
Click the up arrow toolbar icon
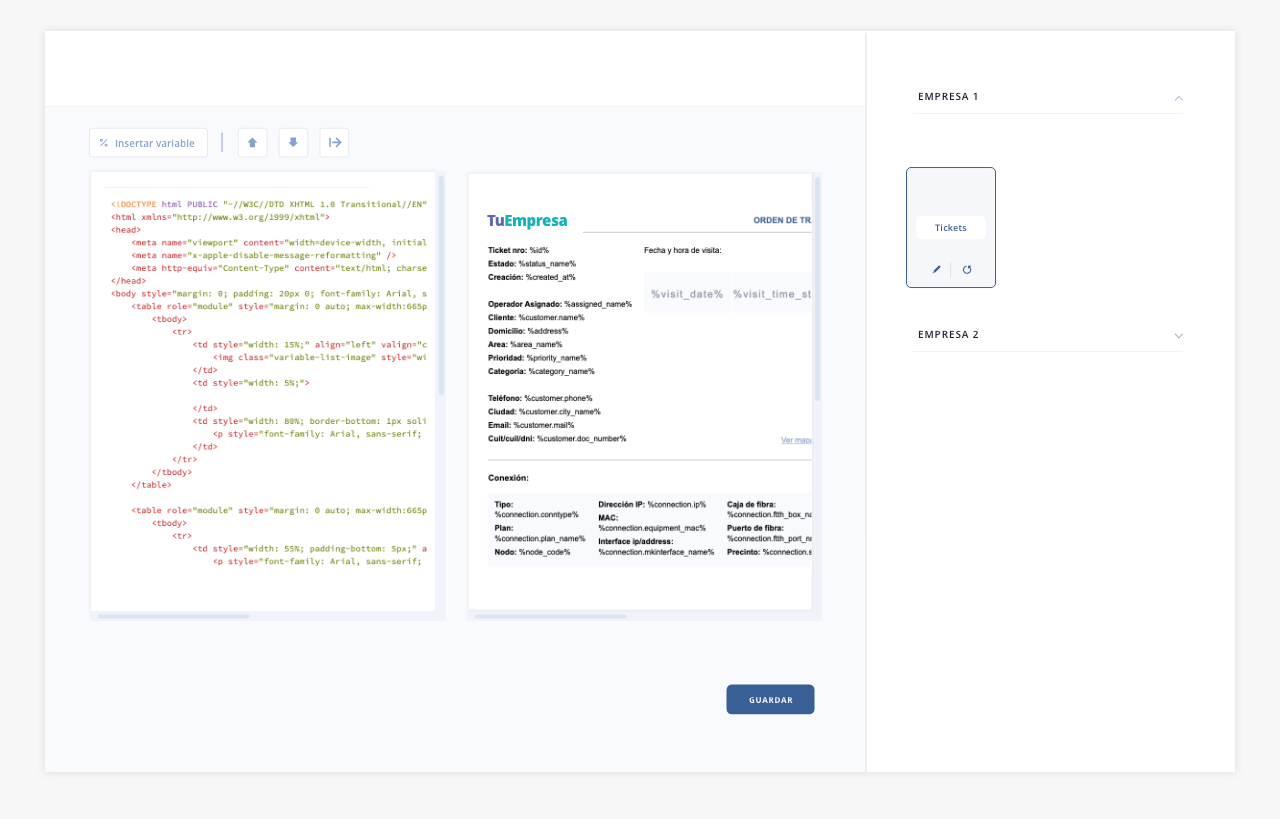pos(252,143)
